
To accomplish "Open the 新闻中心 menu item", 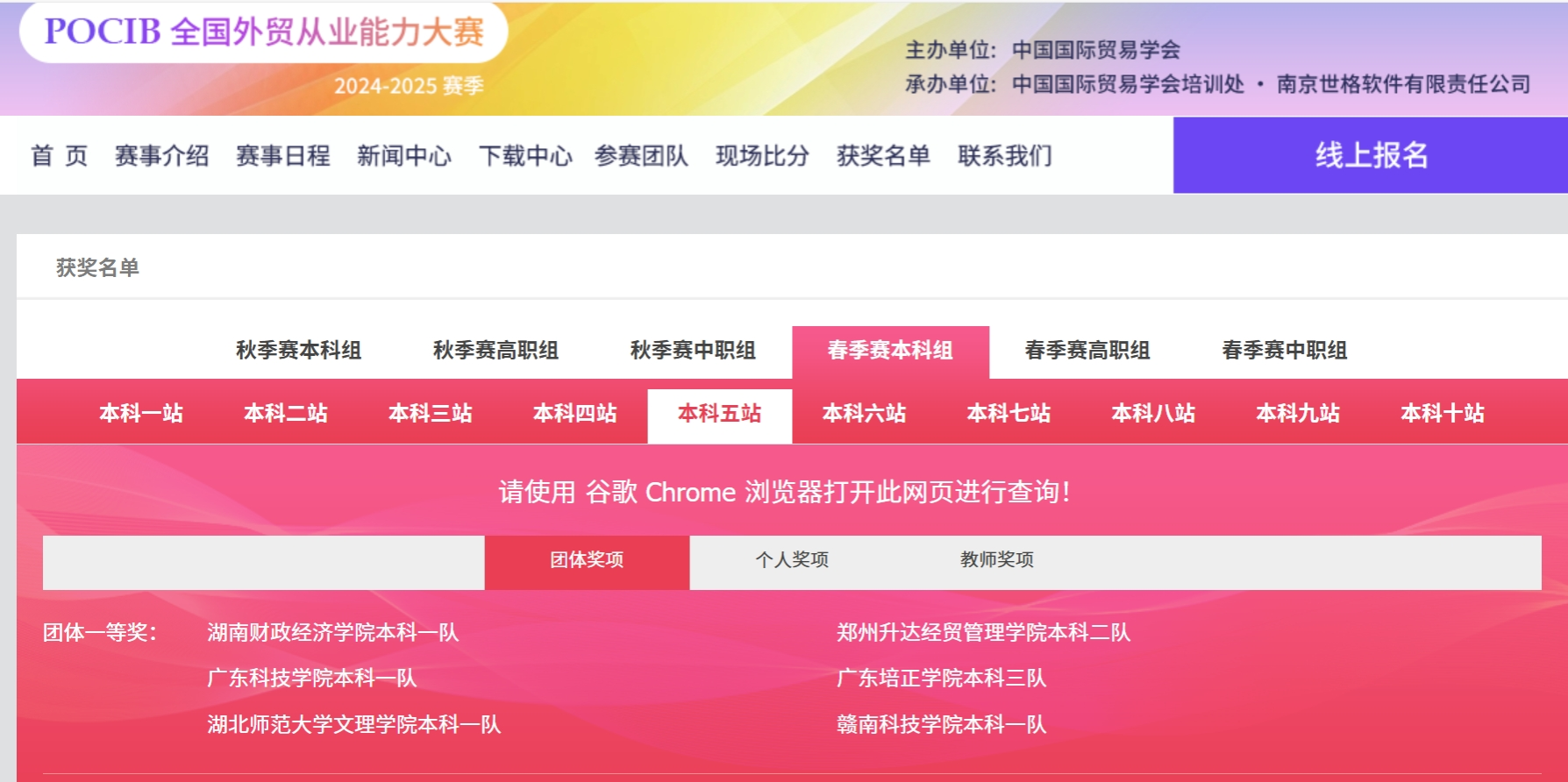I will (403, 156).
